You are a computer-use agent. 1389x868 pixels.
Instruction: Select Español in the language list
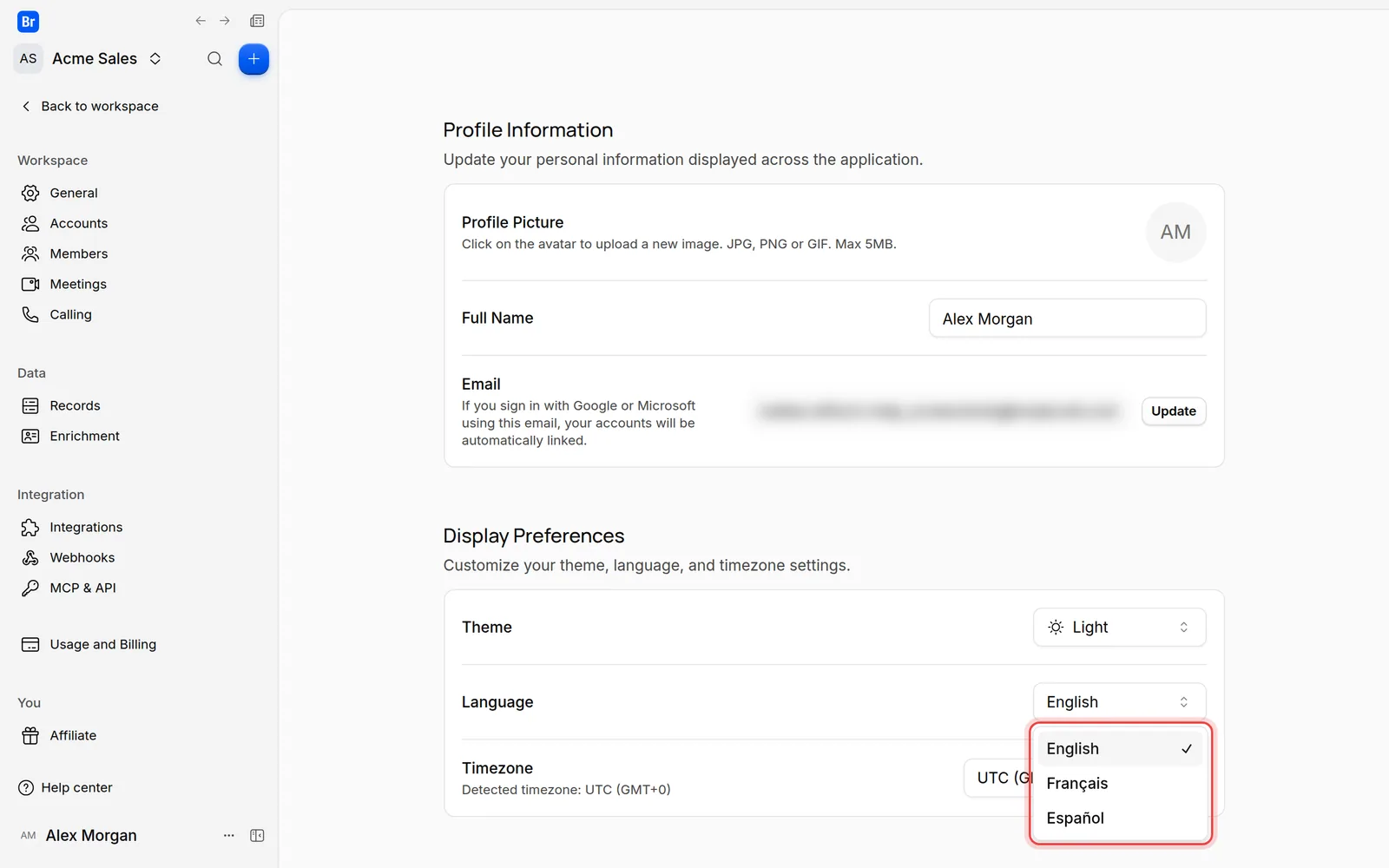(x=1120, y=818)
